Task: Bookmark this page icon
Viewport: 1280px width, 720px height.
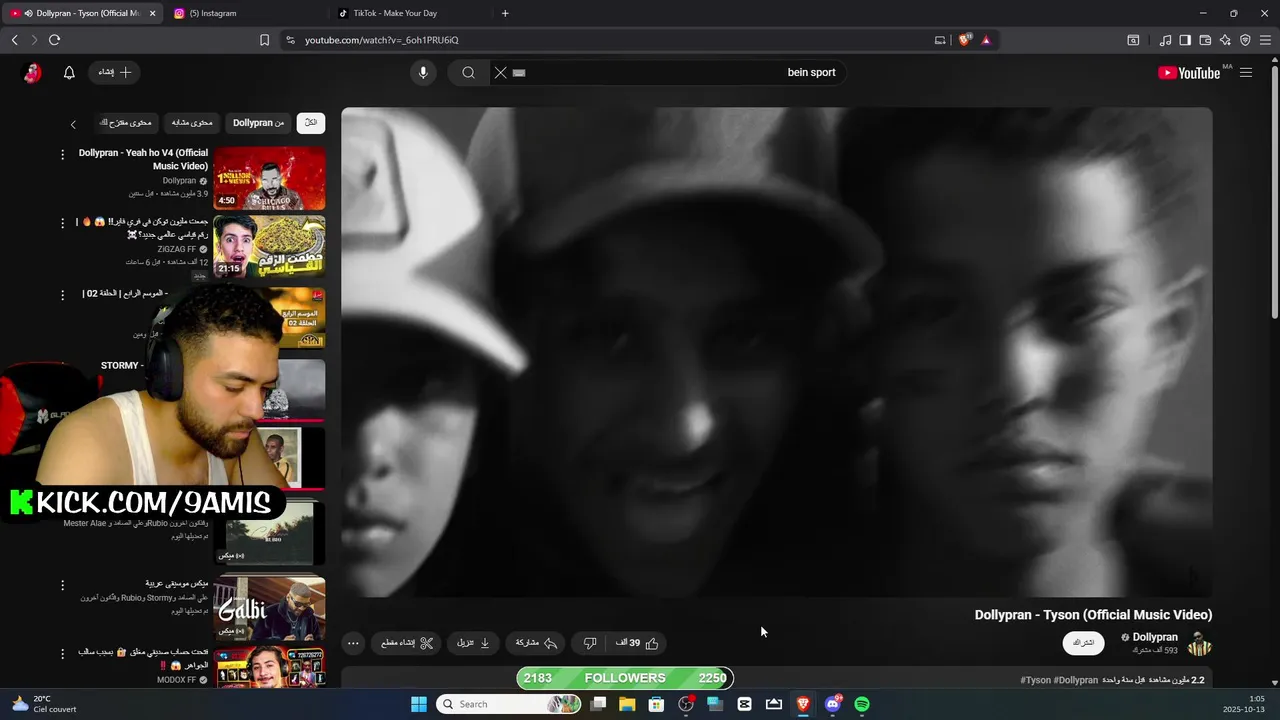Action: [x=264, y=40]
